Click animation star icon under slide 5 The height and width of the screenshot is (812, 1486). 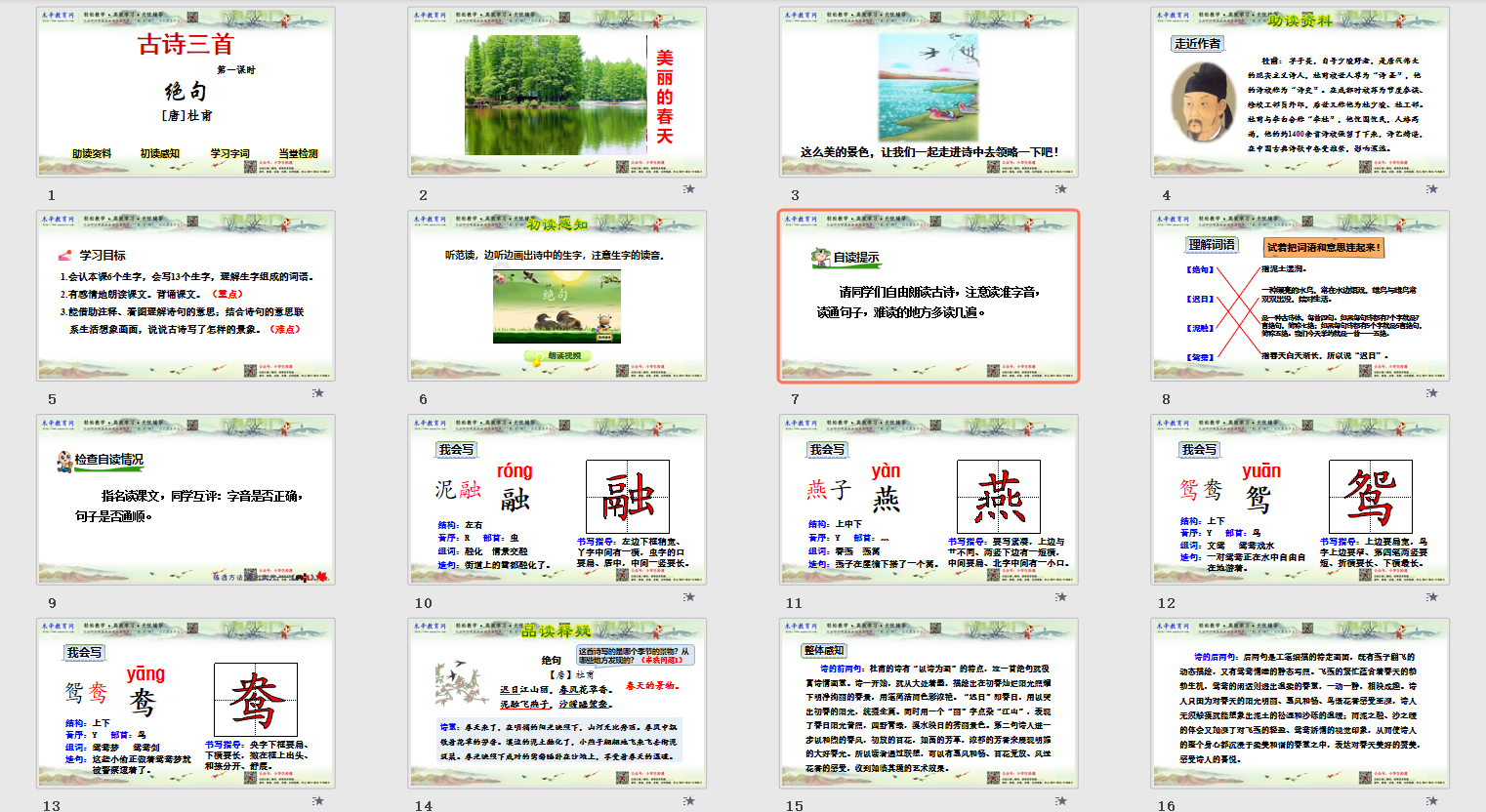pyautogui.click(x=318, y=393)
